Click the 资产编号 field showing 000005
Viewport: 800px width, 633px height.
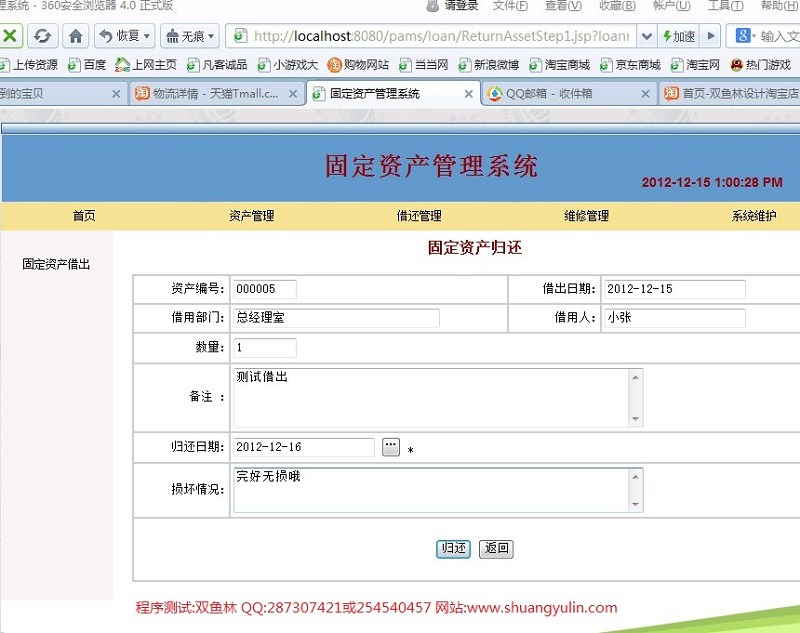[x=264, y=289]
